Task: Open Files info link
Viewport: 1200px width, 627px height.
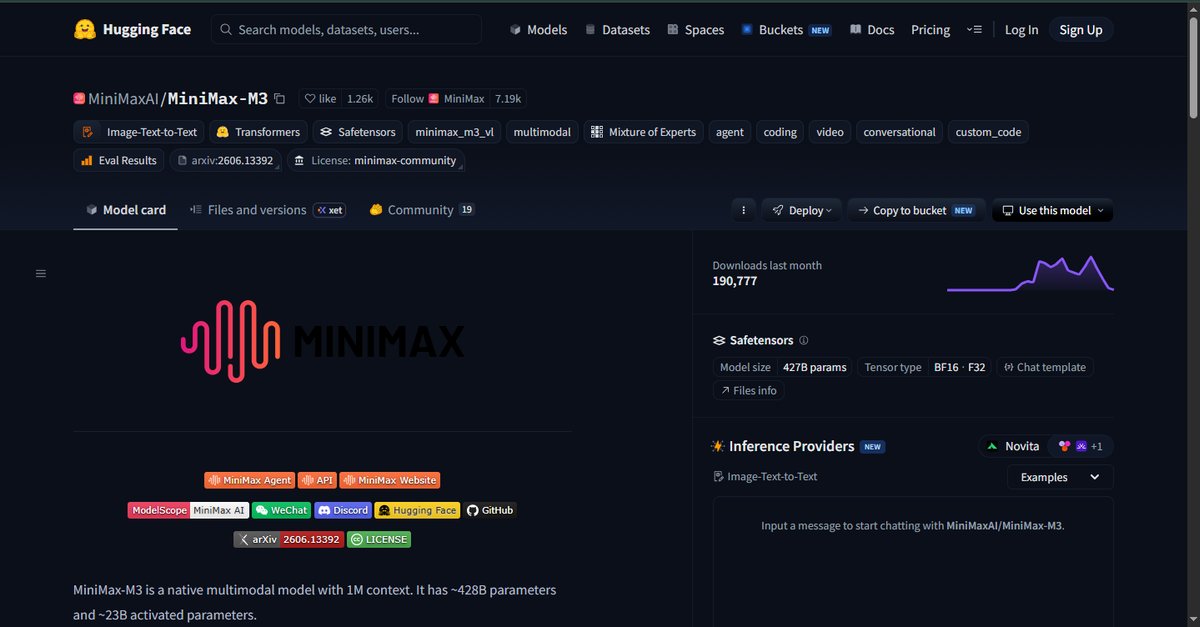Action: 748,390
